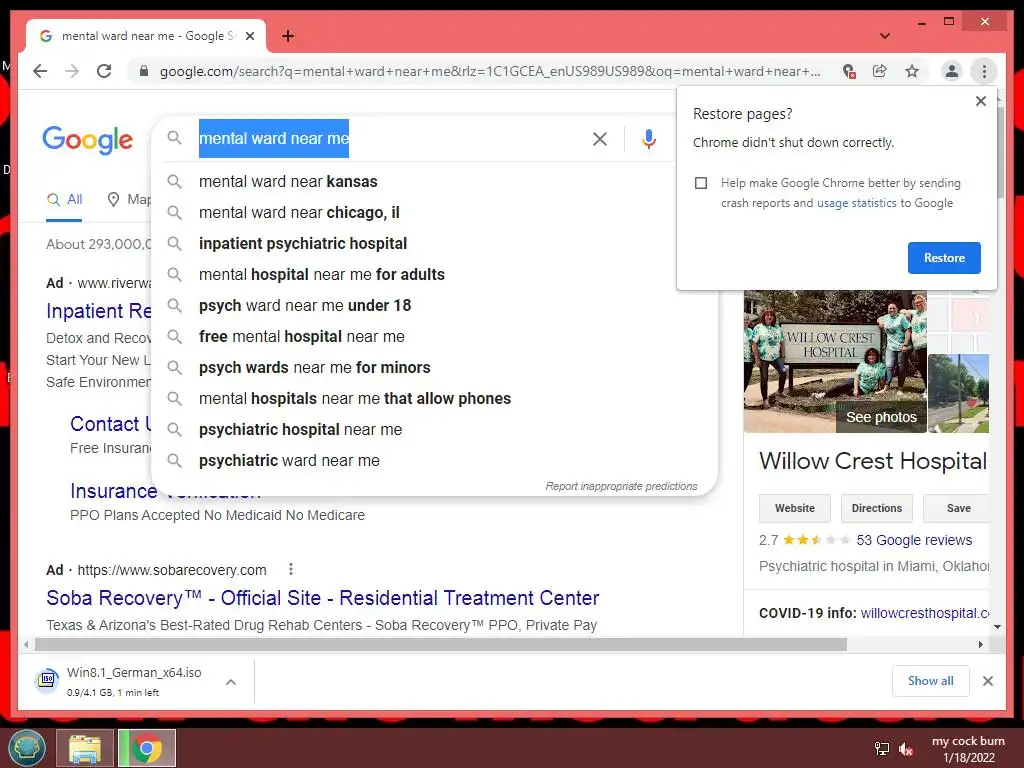Click the Directions button
Screen dimensions: 1024x768
click(876, 508)
